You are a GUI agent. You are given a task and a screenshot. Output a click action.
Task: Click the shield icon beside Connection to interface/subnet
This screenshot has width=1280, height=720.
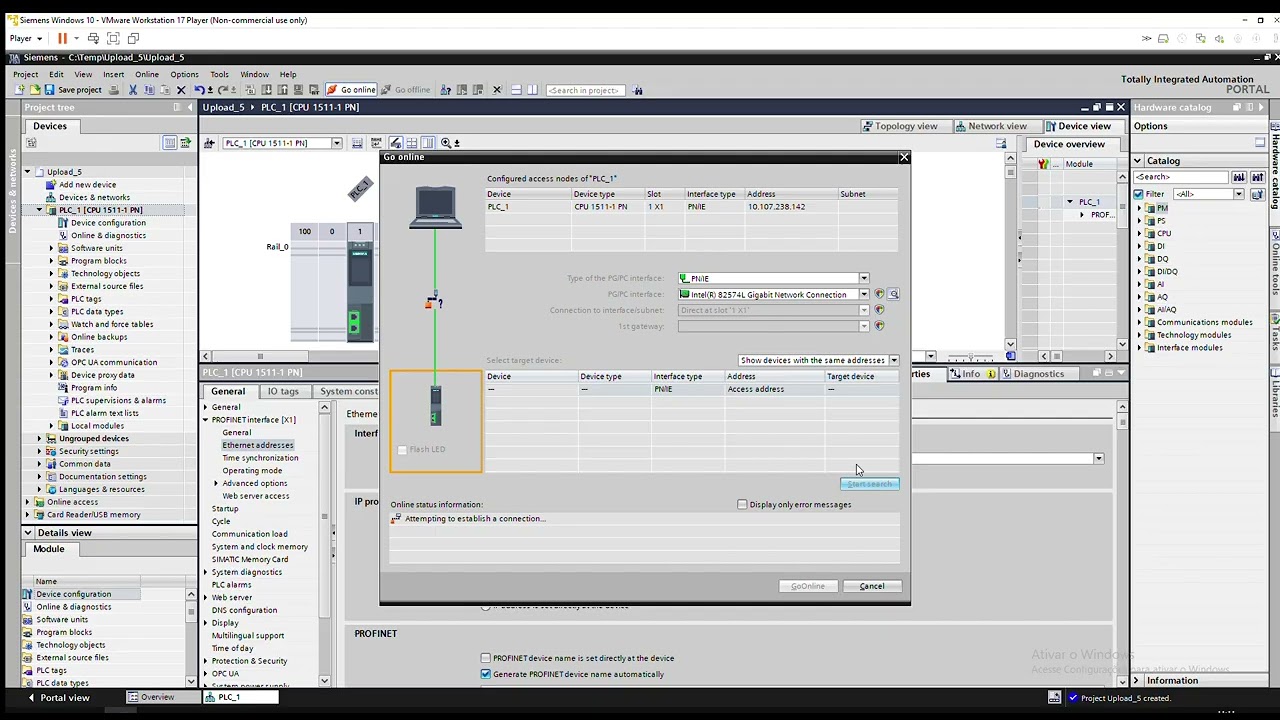coord(879,310)
